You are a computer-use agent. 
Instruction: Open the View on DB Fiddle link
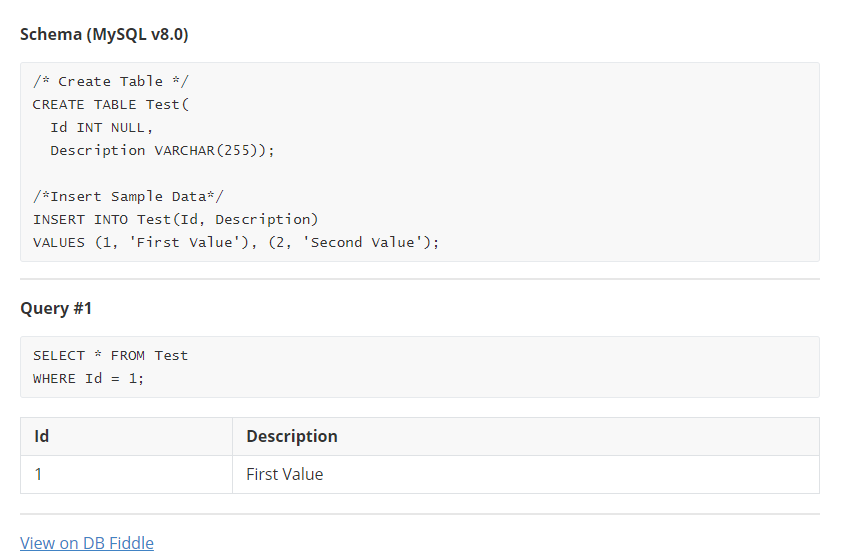[87, 543]
